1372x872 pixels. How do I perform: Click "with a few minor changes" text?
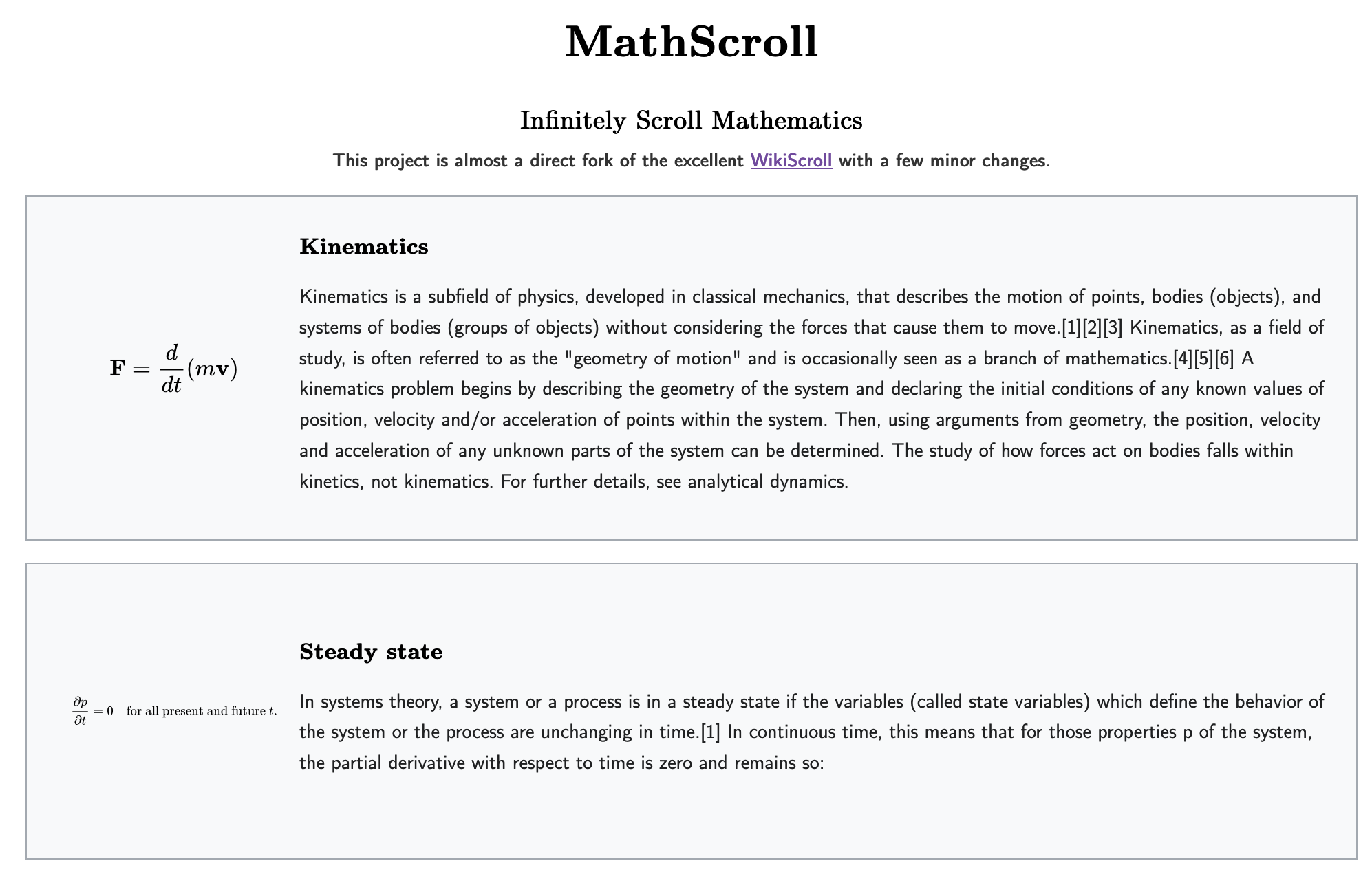943,161
